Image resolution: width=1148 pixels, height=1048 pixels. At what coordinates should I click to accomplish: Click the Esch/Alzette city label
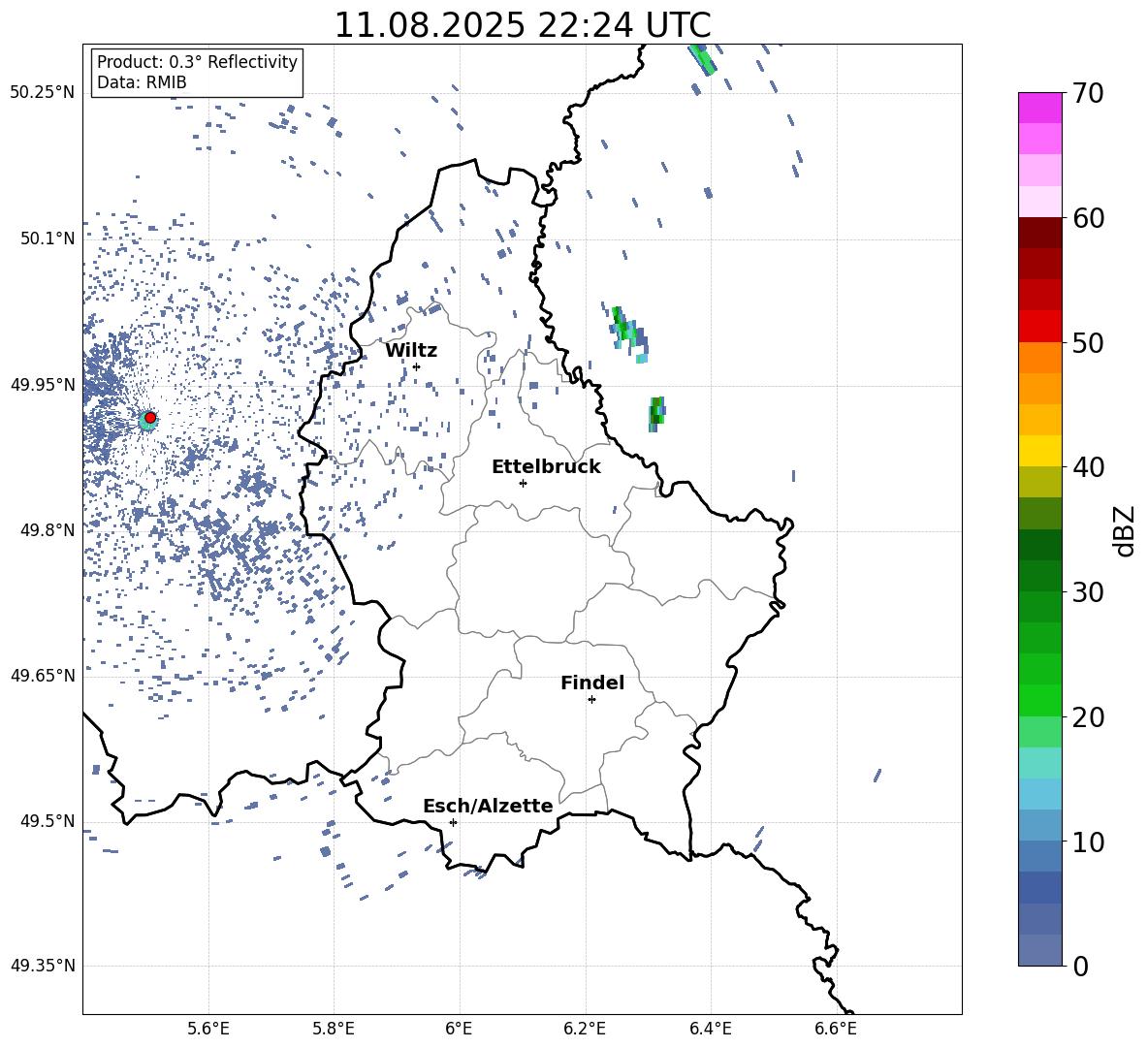[x=488, y=806]
